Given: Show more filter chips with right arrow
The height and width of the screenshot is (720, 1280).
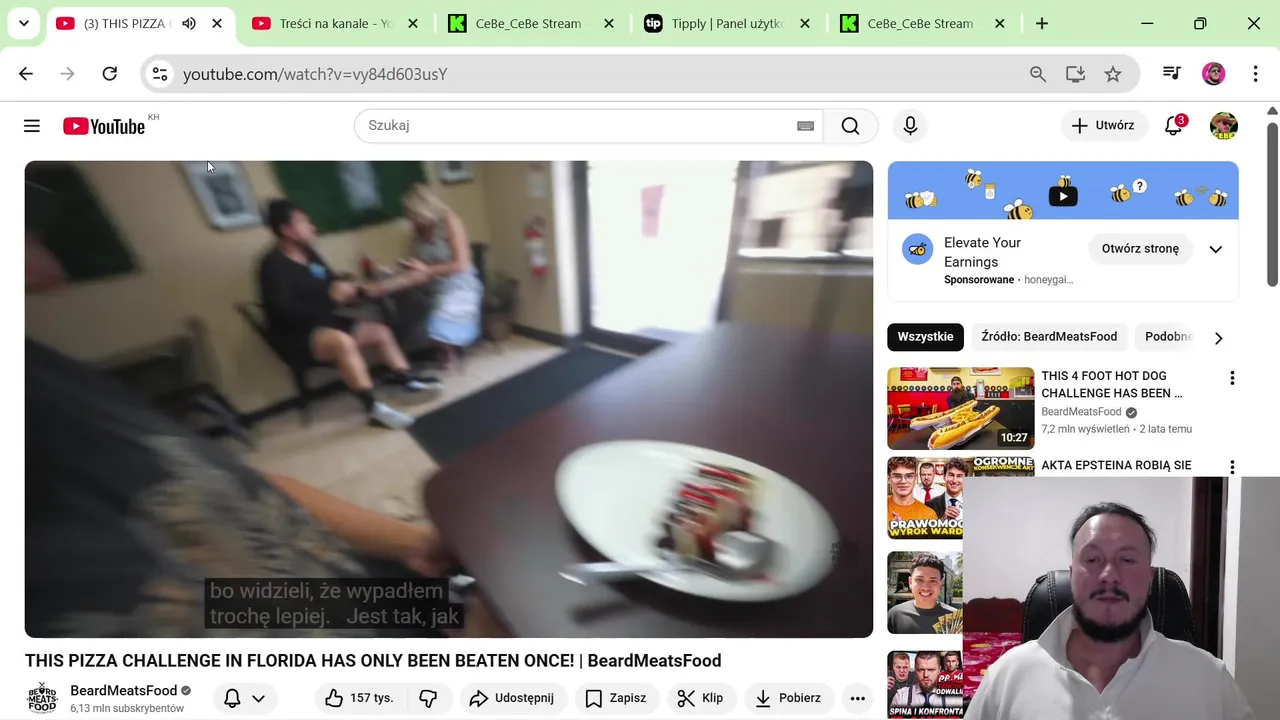Looking at the screenshot, I should 1218,338.
